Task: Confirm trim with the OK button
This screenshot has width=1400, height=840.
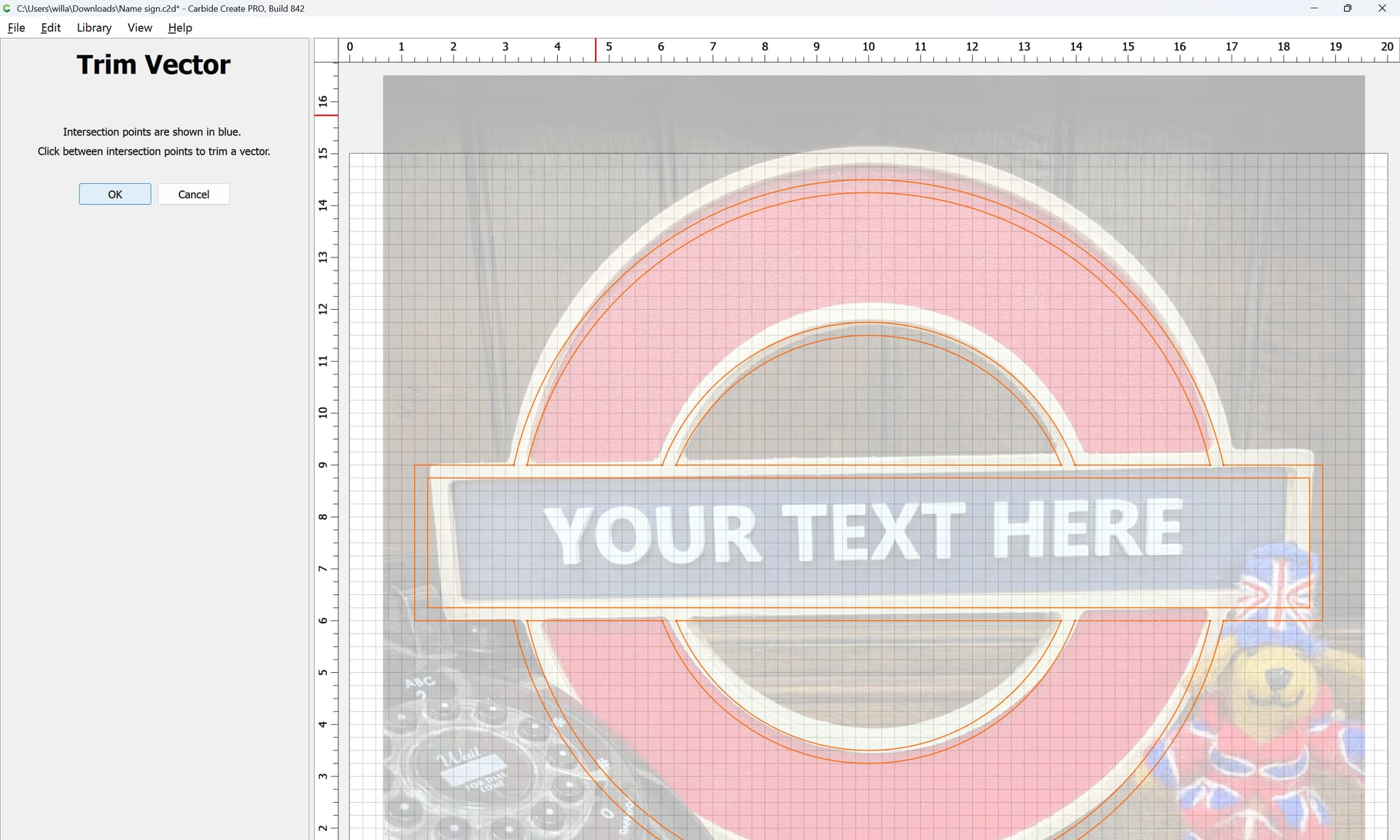Action: coord(115,194)
